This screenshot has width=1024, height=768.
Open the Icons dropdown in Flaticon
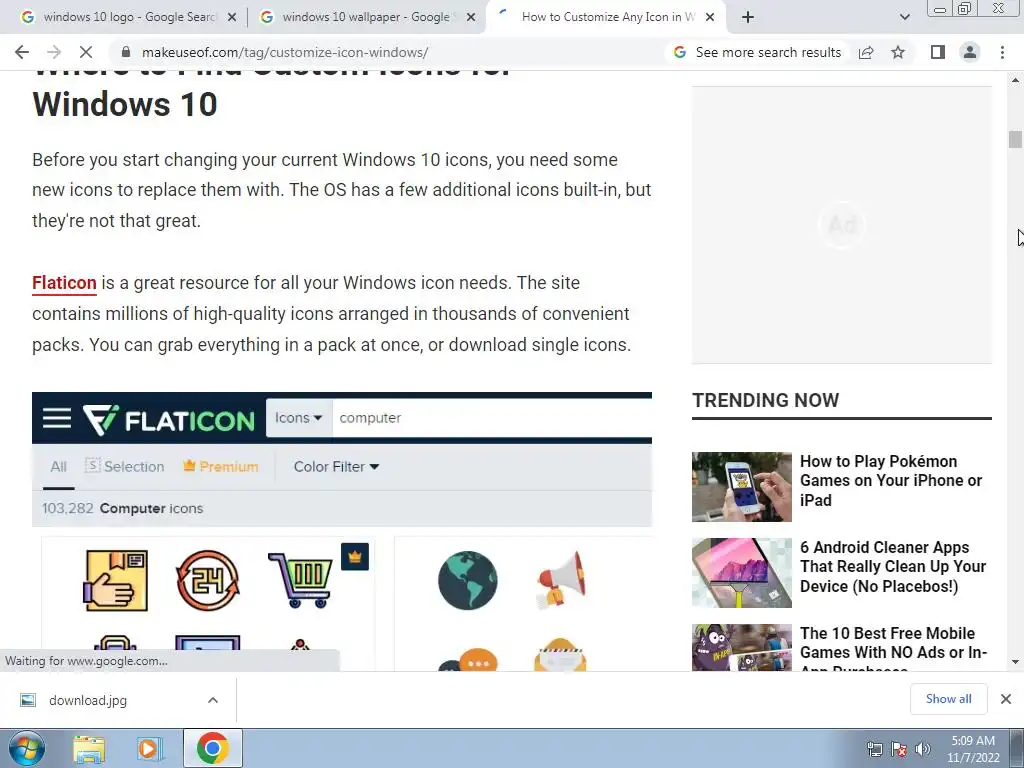(x=298, y=418)
